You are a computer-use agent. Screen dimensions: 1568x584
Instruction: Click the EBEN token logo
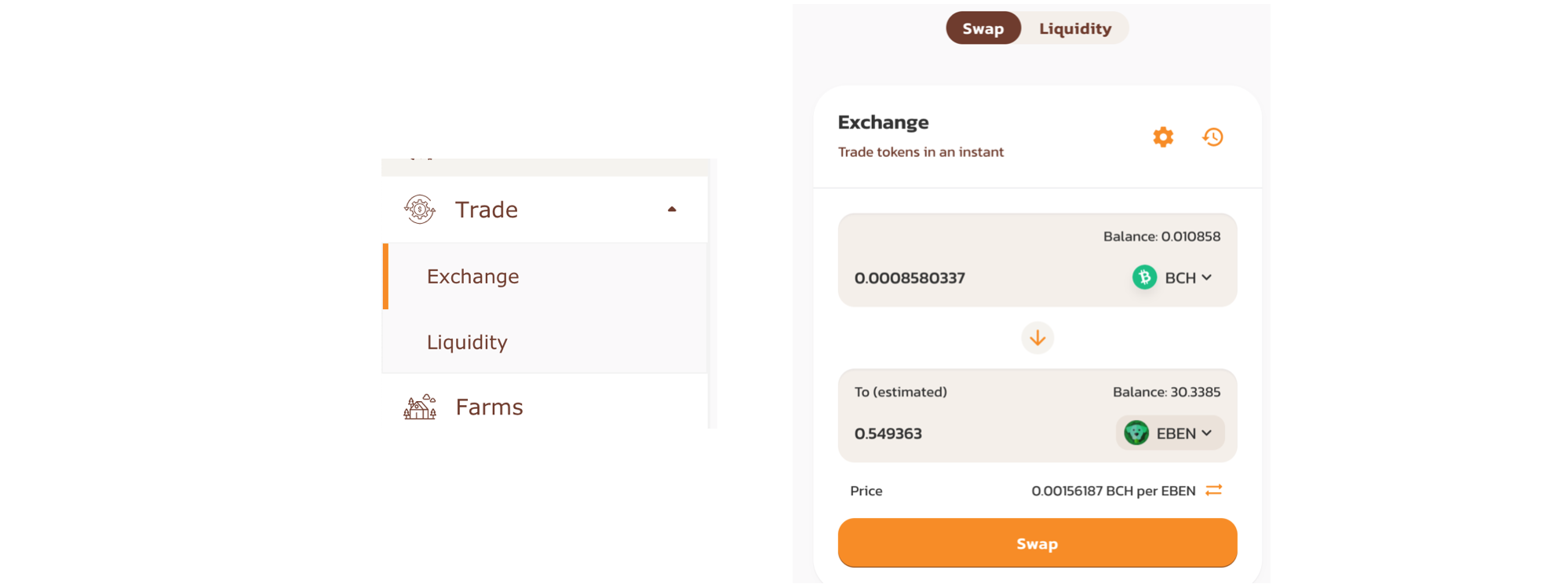pyautogui.click(x=1136, y=433)
